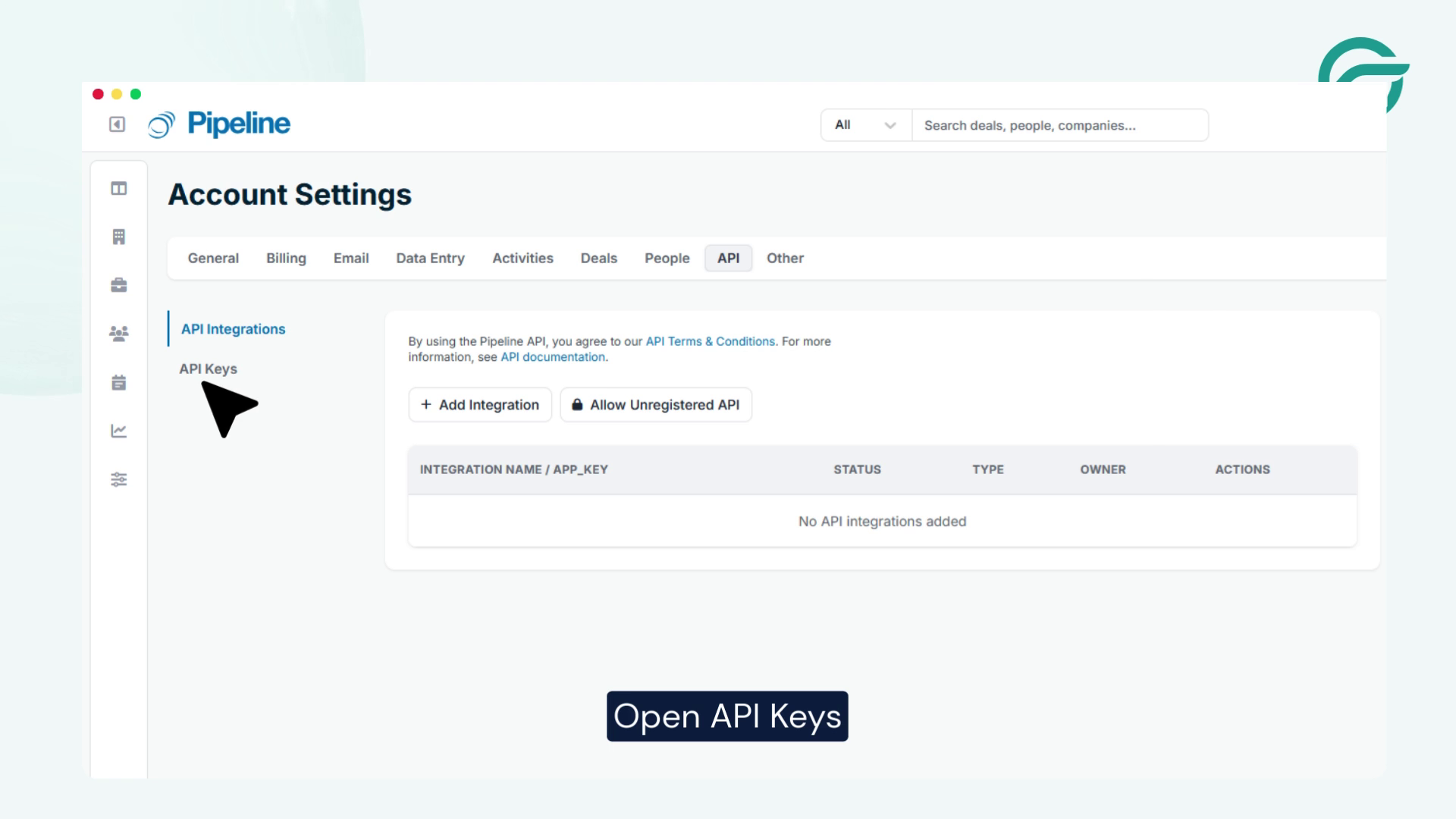Switch to the Billing tab

[286, 258]
